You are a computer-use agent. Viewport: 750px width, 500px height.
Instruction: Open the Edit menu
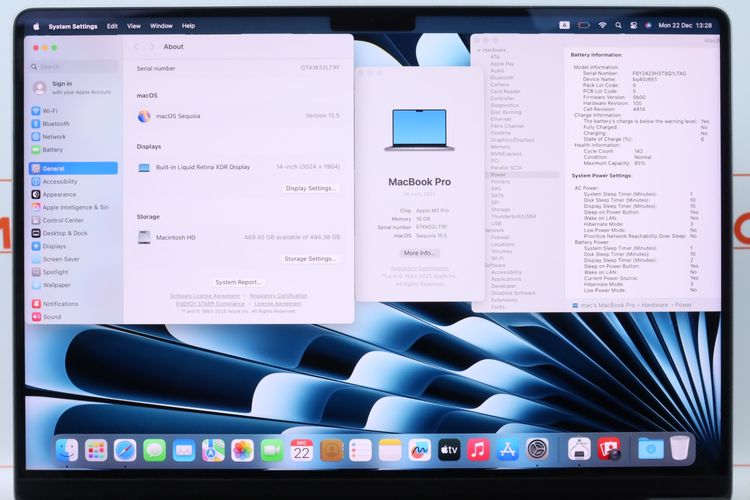112,26
